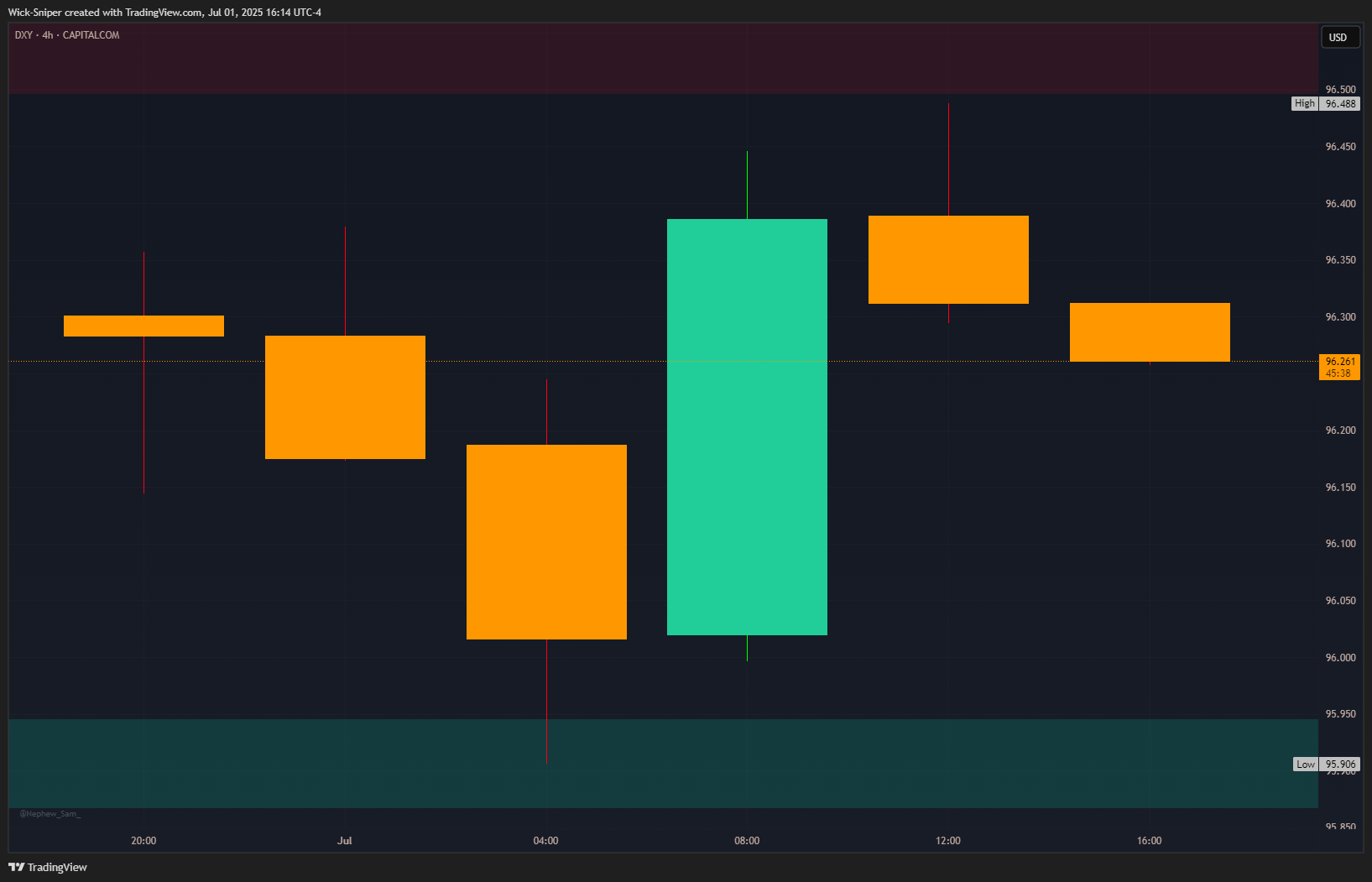Image resolution: width=1372 pixels, height=882 pixels.
Task: Select the Low 95.906 price label
Action: click(1326, 765)
